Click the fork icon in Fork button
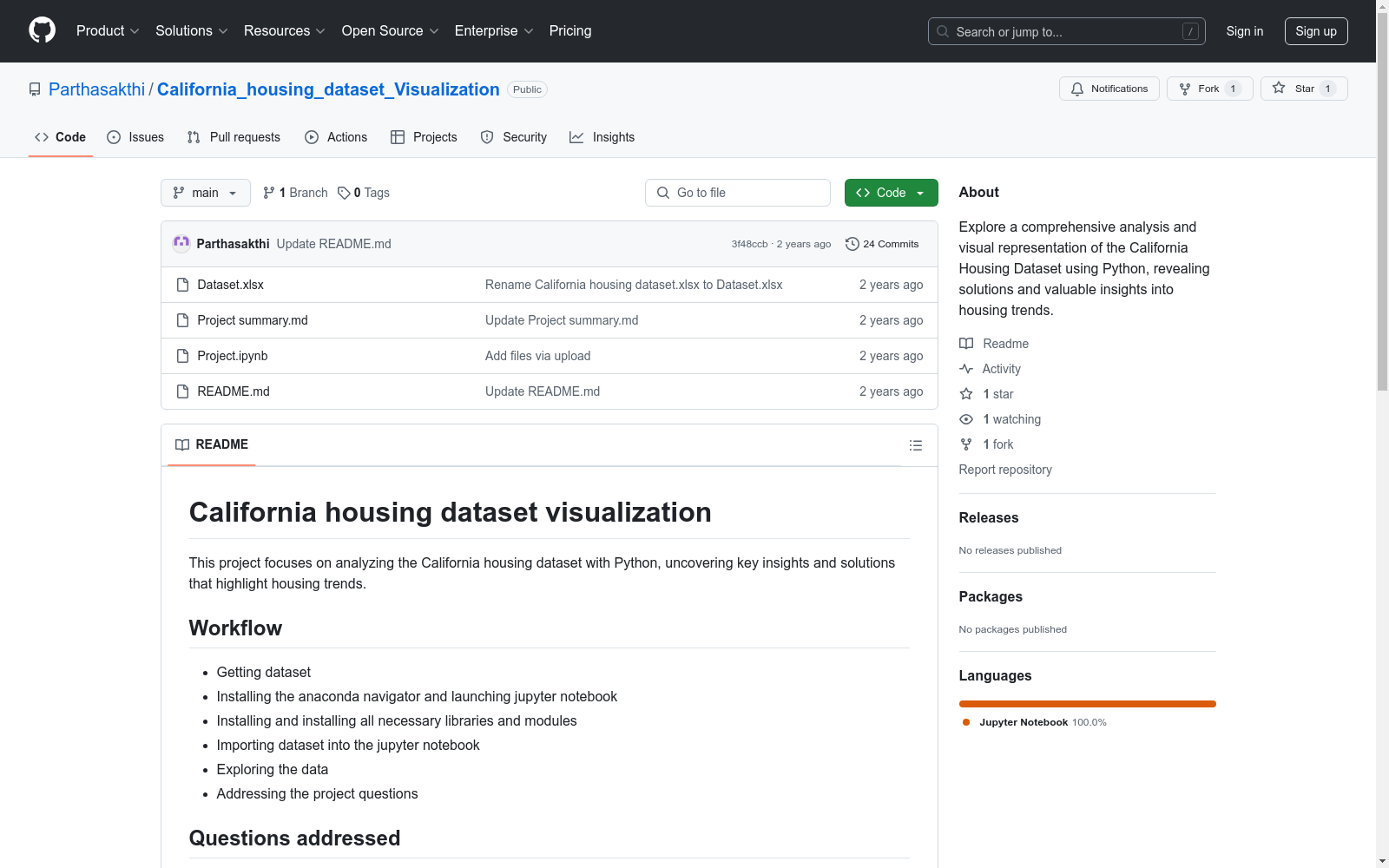This screenshot has width=1389, height=868. 1185,89
